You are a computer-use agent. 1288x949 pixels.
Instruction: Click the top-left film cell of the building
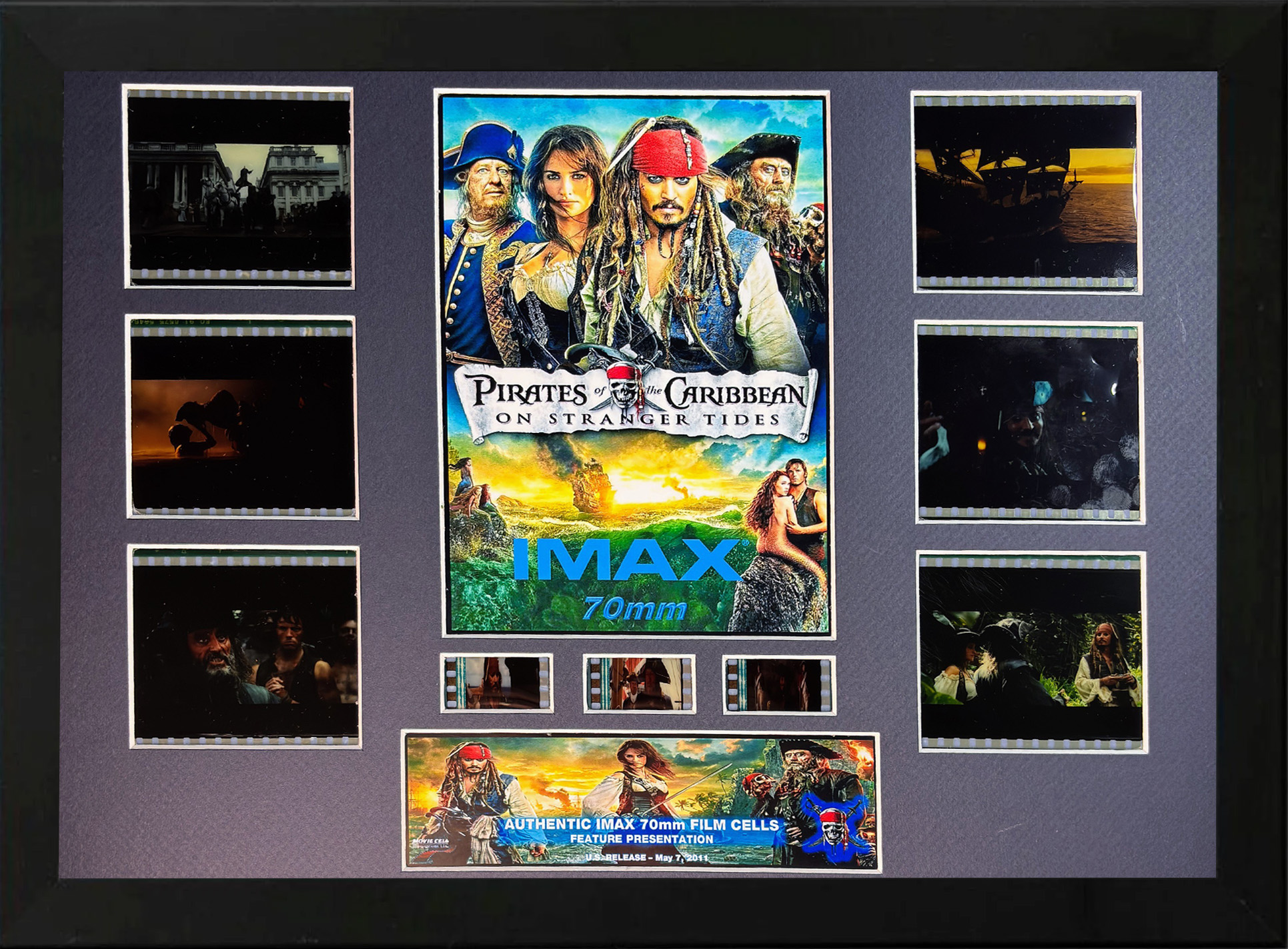point(239,187)
